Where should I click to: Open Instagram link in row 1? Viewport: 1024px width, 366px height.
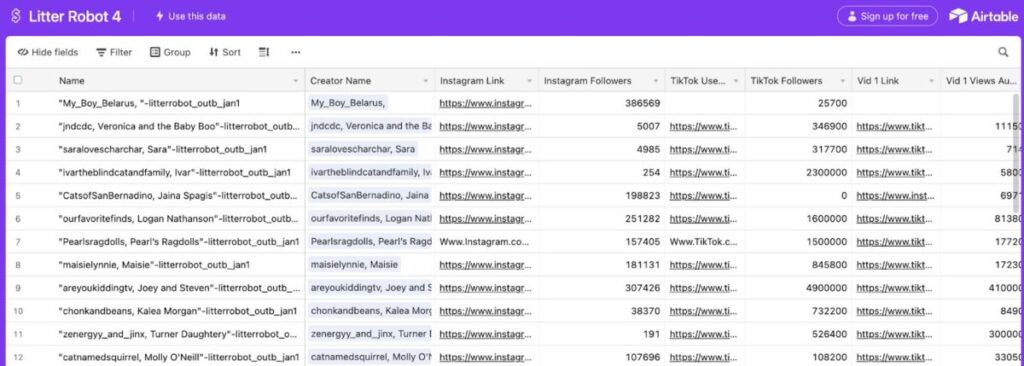click(486, 103)
